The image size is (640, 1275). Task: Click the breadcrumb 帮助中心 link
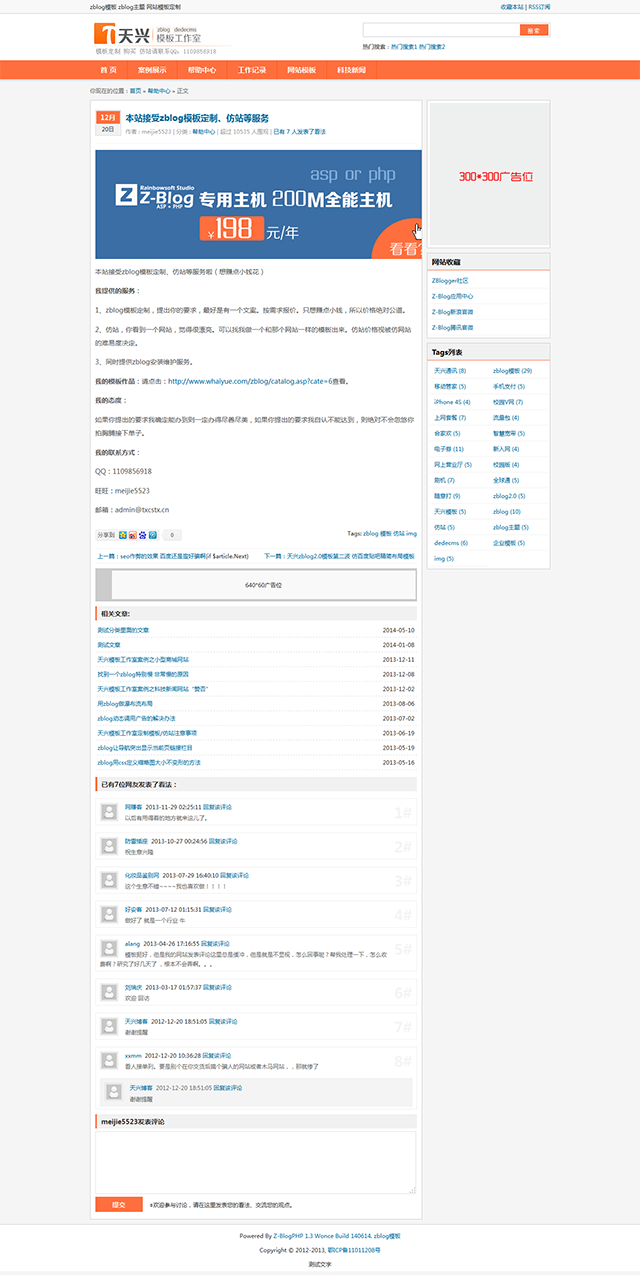point(159,90)
